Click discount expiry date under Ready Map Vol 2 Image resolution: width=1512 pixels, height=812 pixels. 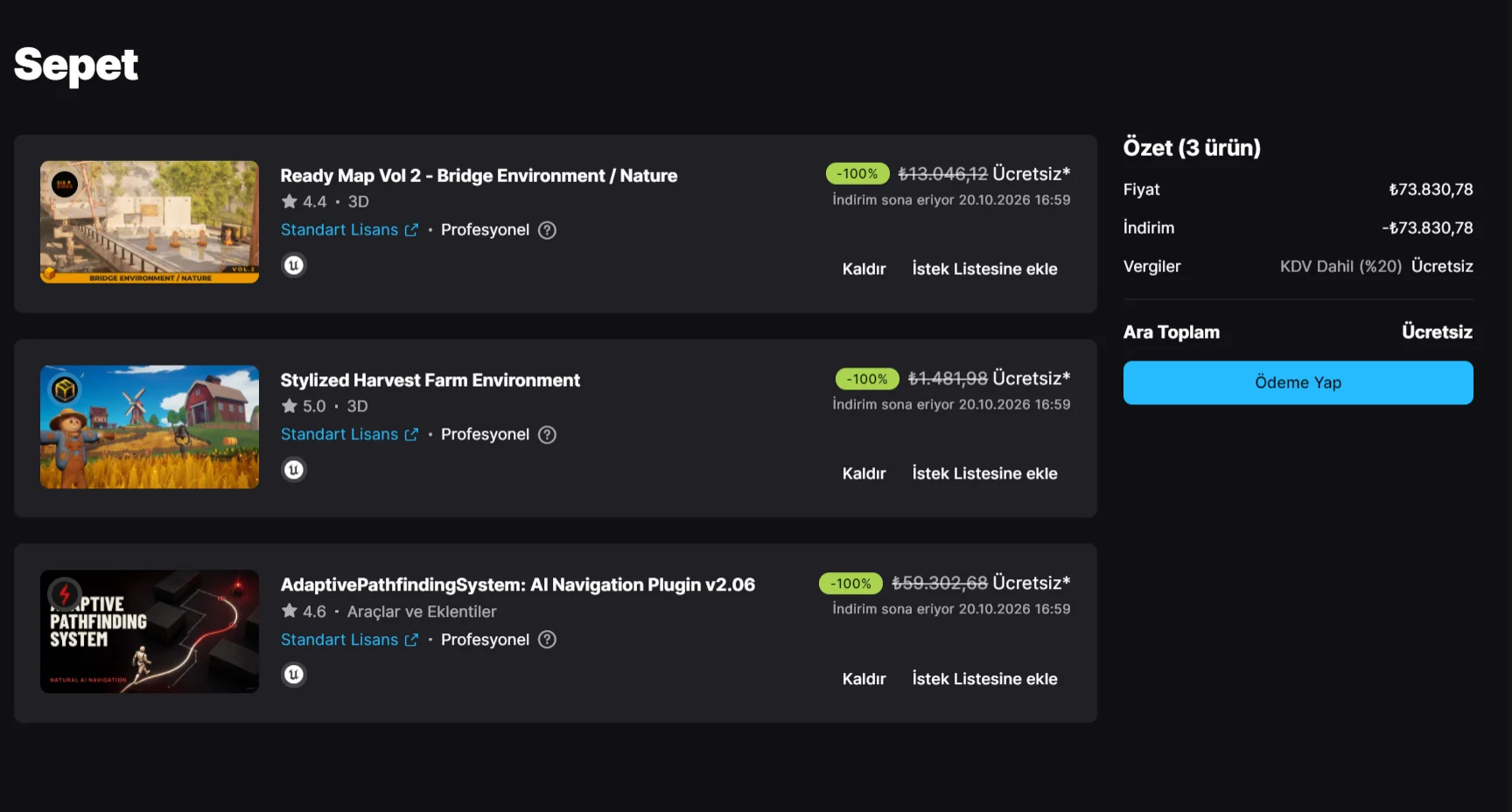[951, 200]
